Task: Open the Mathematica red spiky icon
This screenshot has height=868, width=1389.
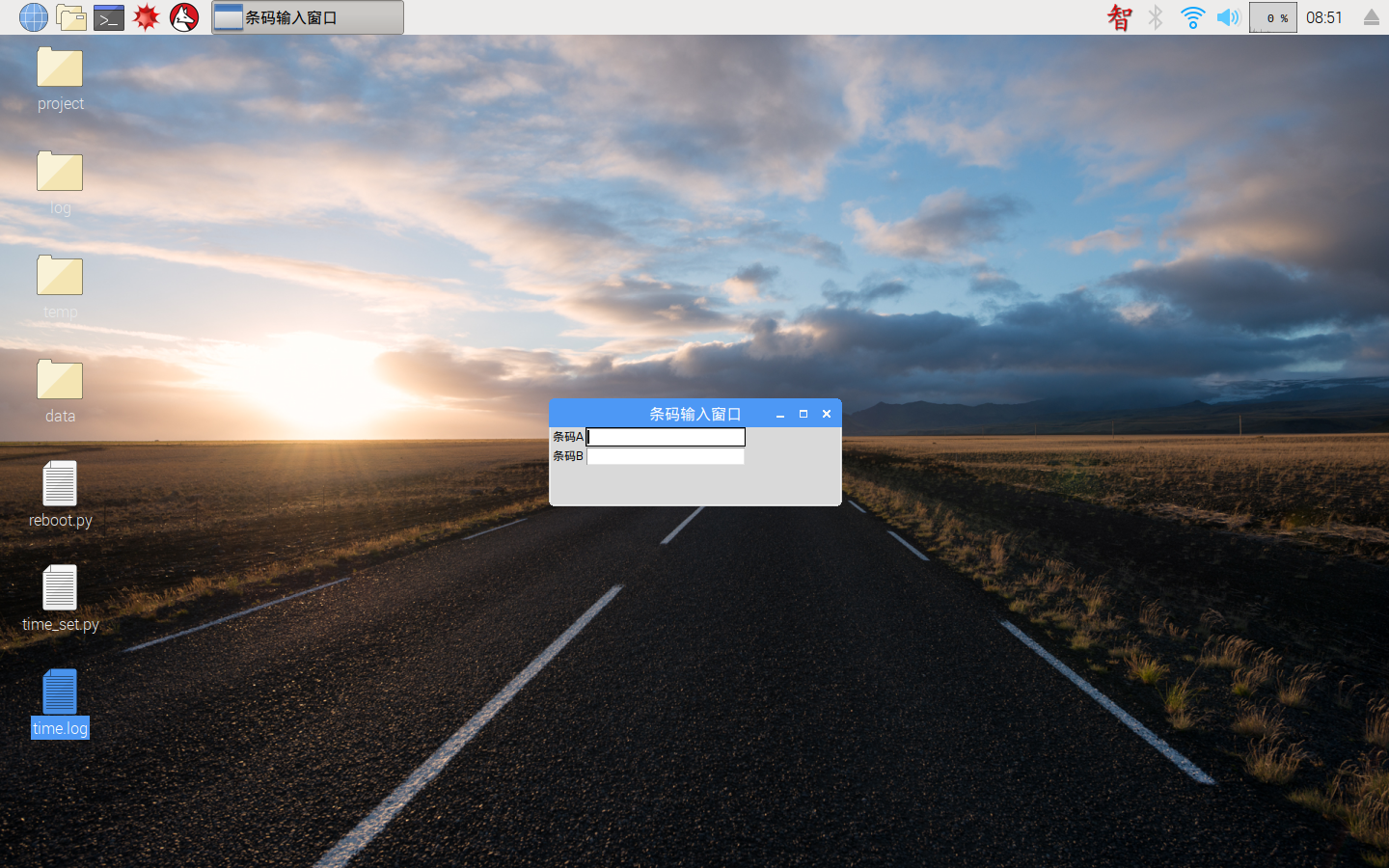Action: click(147, 17)
